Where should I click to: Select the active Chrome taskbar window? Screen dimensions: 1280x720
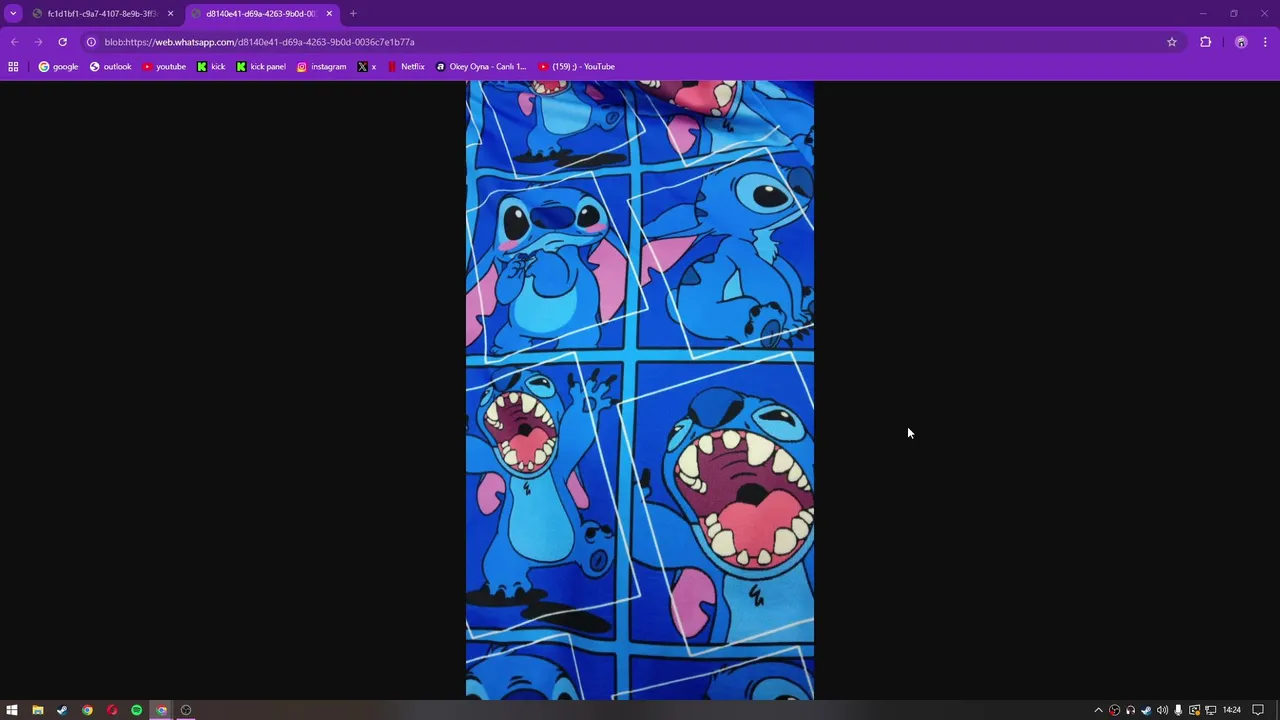pyautogui.click(x=161, y=710)
